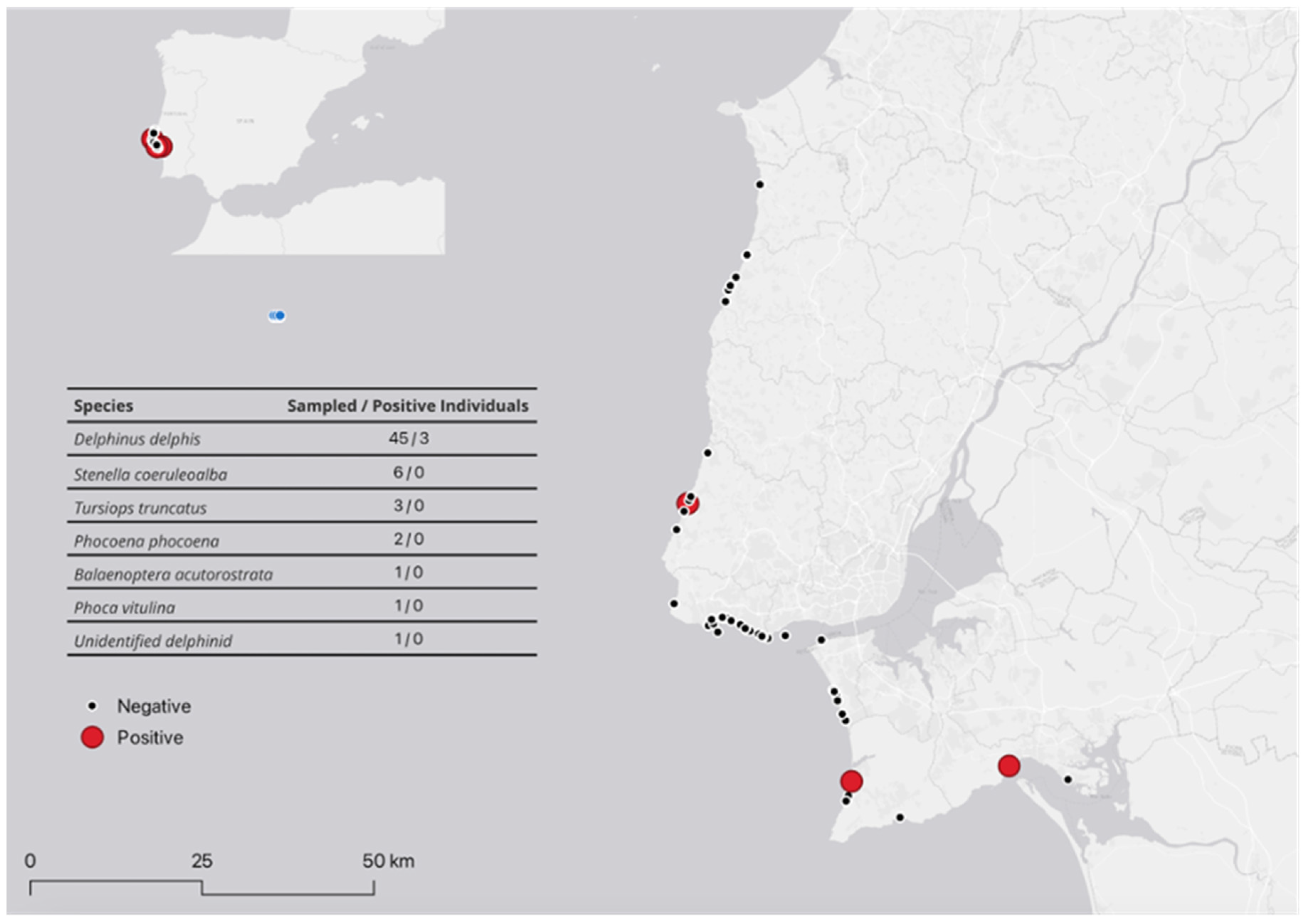Click the 50 km scale label
This screenshot has height=924, width=1308.
tap(388, 861)
